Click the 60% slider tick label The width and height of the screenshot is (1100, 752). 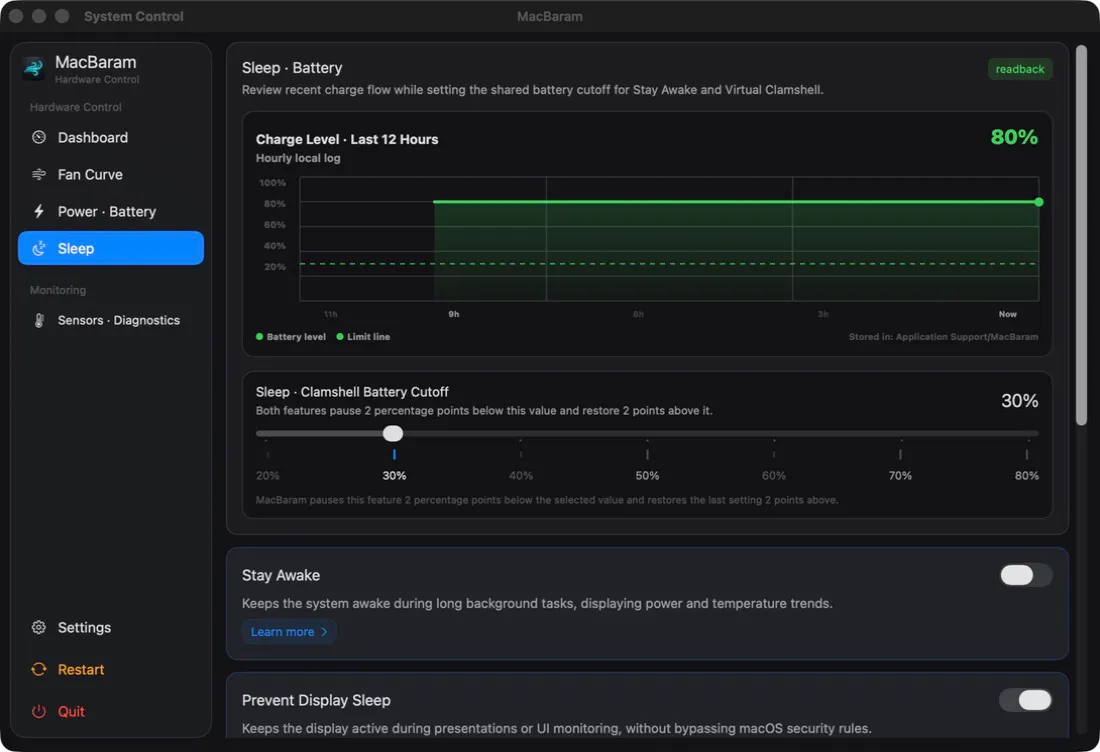tap(774, 476)
